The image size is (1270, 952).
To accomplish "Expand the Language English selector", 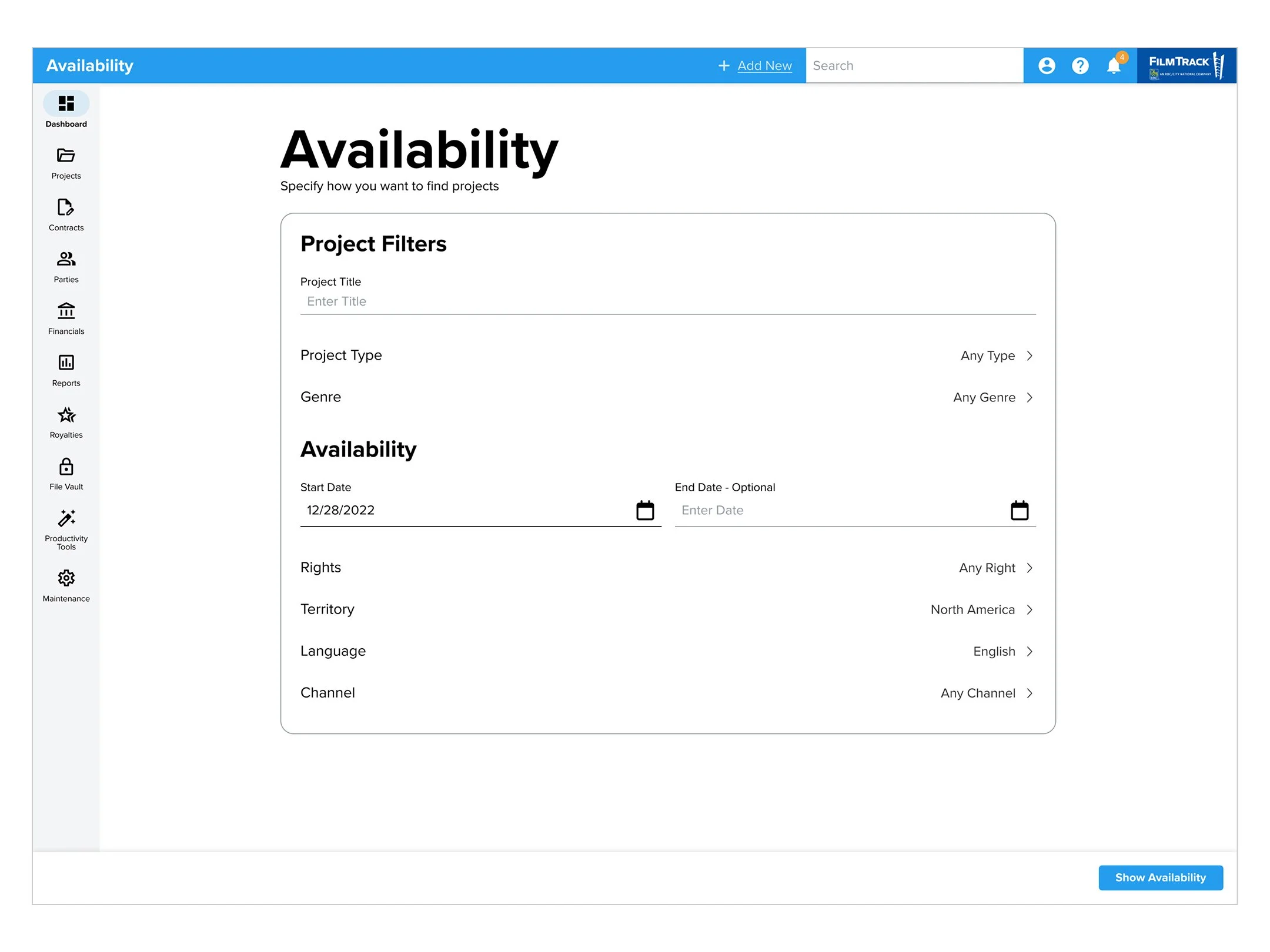I will pos(1002,651).
